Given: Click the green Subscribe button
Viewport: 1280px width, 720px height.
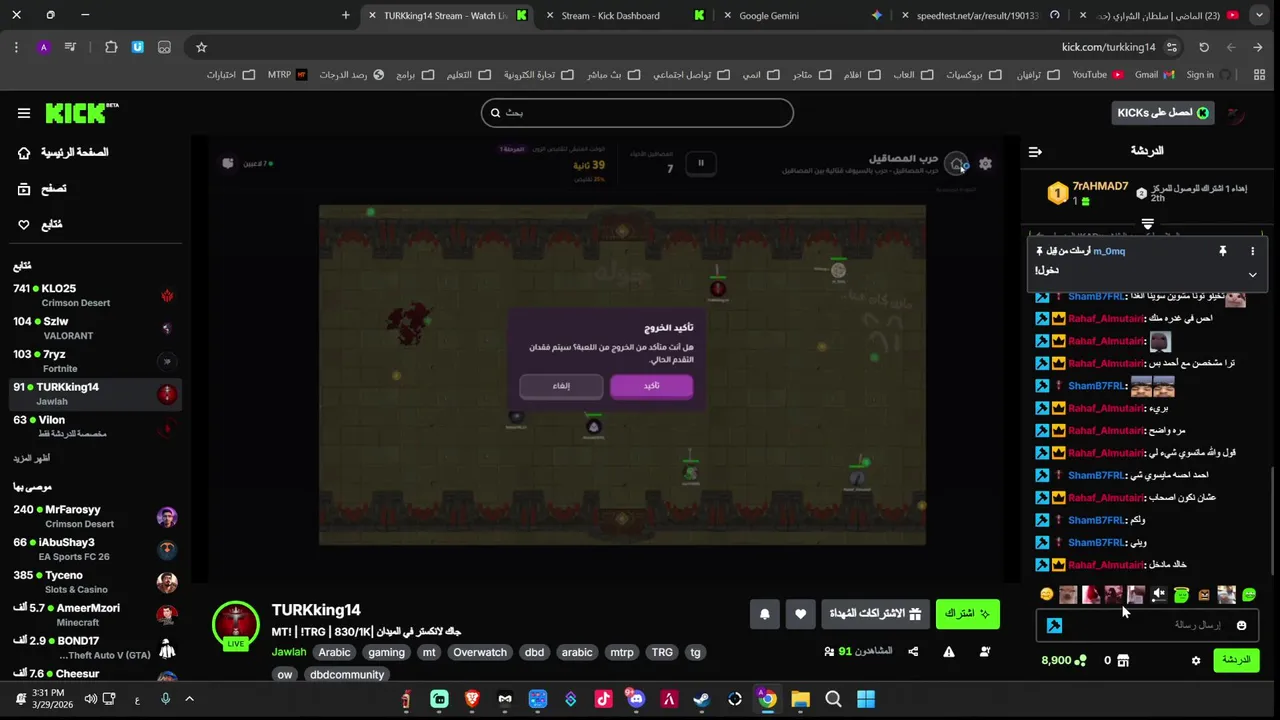Looking at the screenshot, I should click(968, 614).
